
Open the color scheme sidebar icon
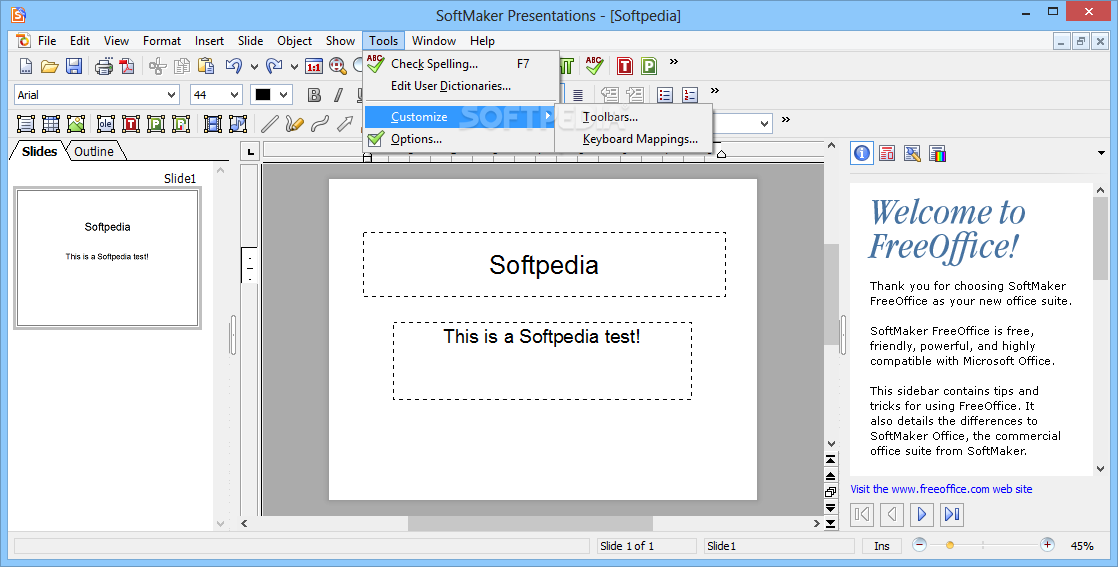click(938, 153)
